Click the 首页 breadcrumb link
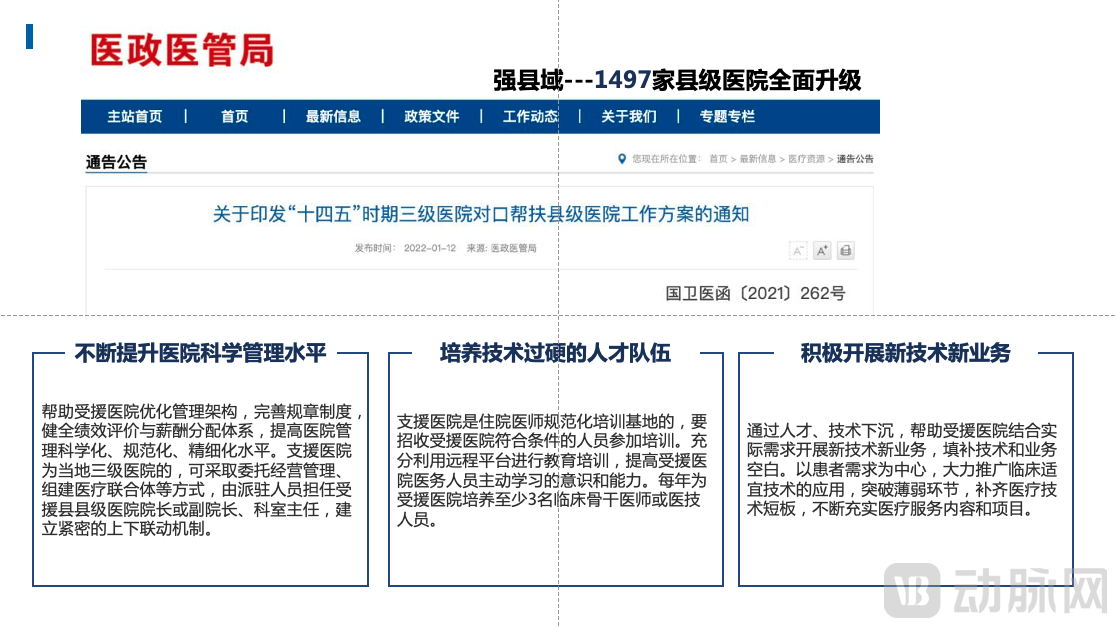The width and height of the screenshot is (1117, 628). click(718, 159)
